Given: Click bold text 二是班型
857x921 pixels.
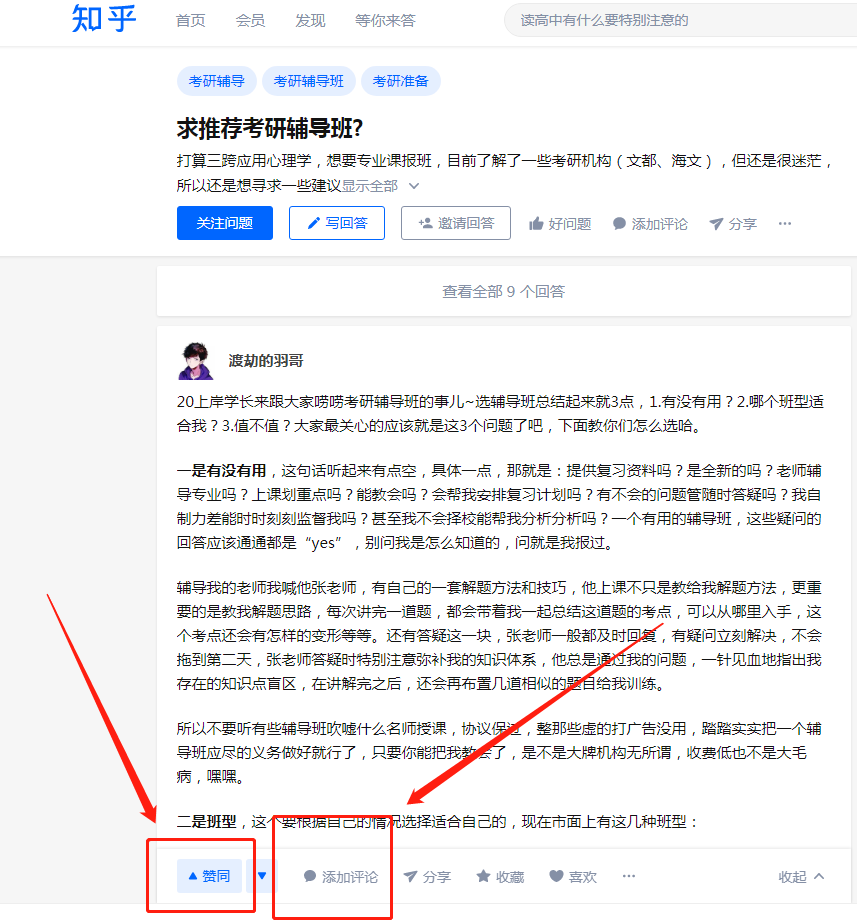Looking at the screenshot, I should tap(206, 822).
